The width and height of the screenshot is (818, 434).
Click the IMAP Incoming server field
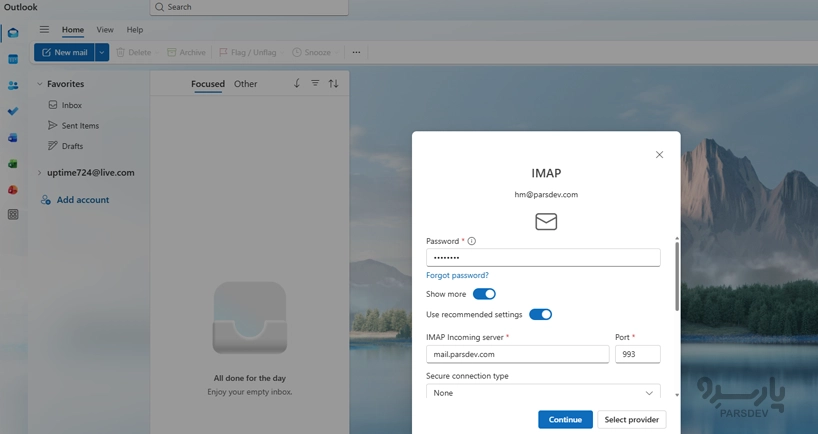(x=517, y=354)
